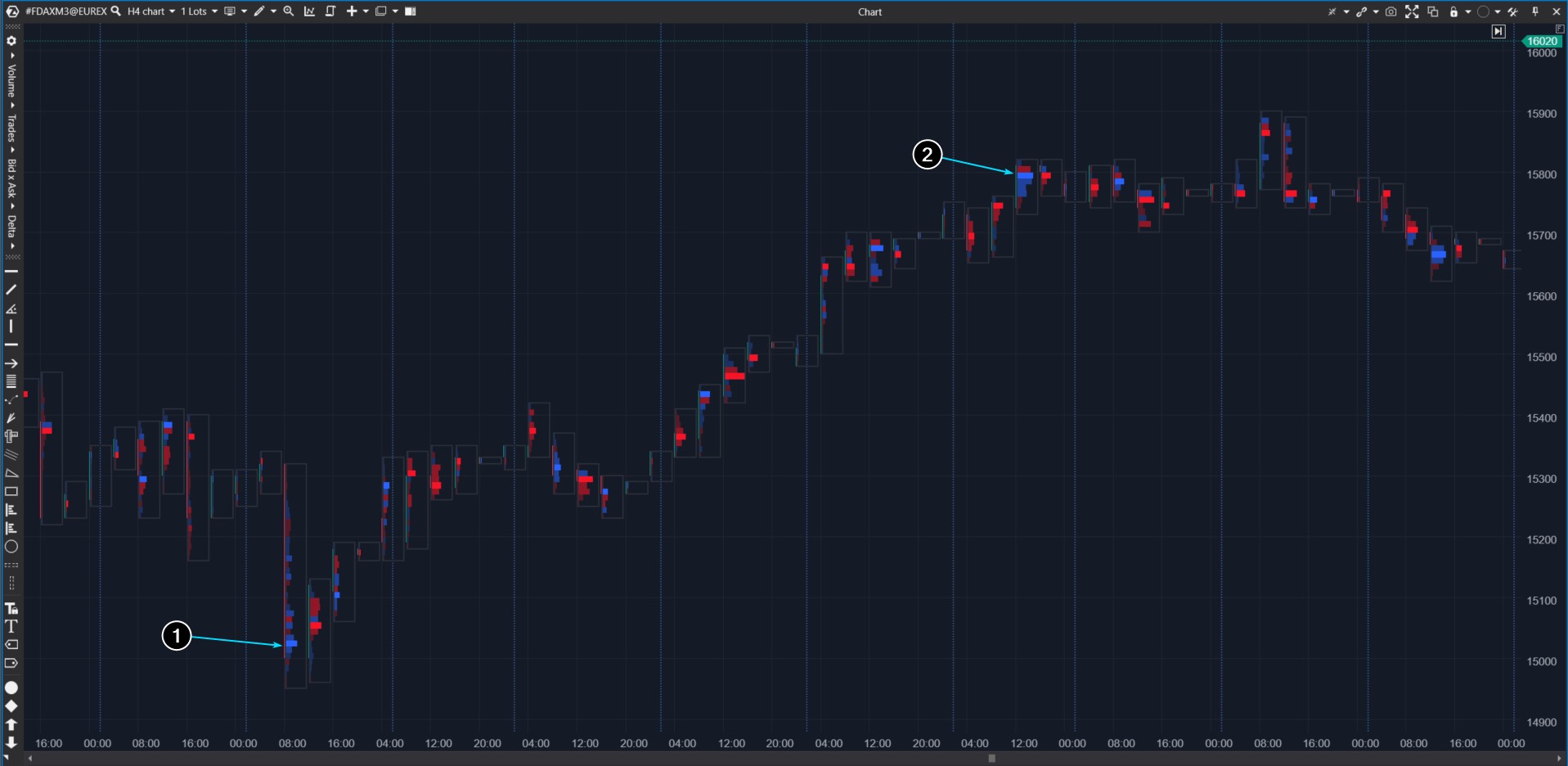Open the Volume menu in sidebar
1568x766 pixels.
coord(11,80)
